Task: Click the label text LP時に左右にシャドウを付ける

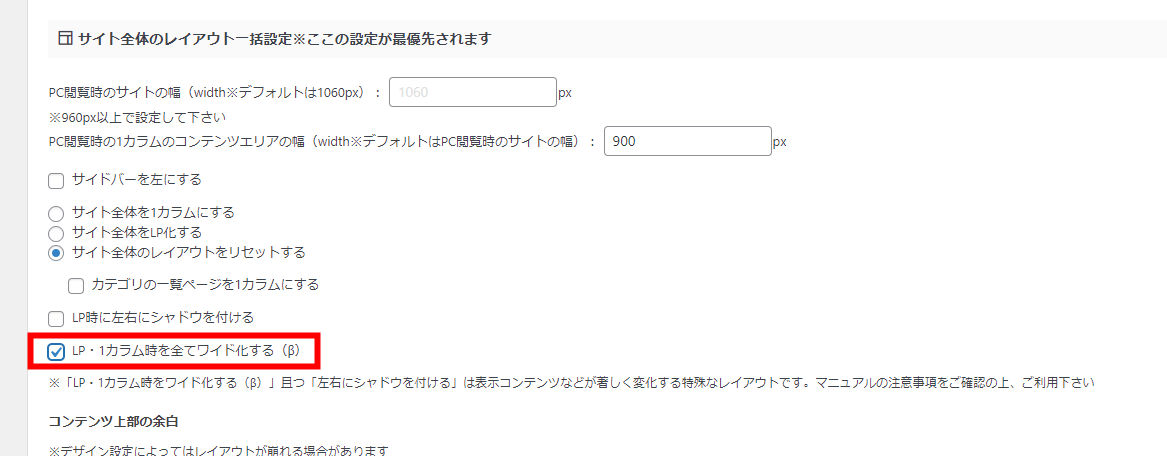Action: 163,318
